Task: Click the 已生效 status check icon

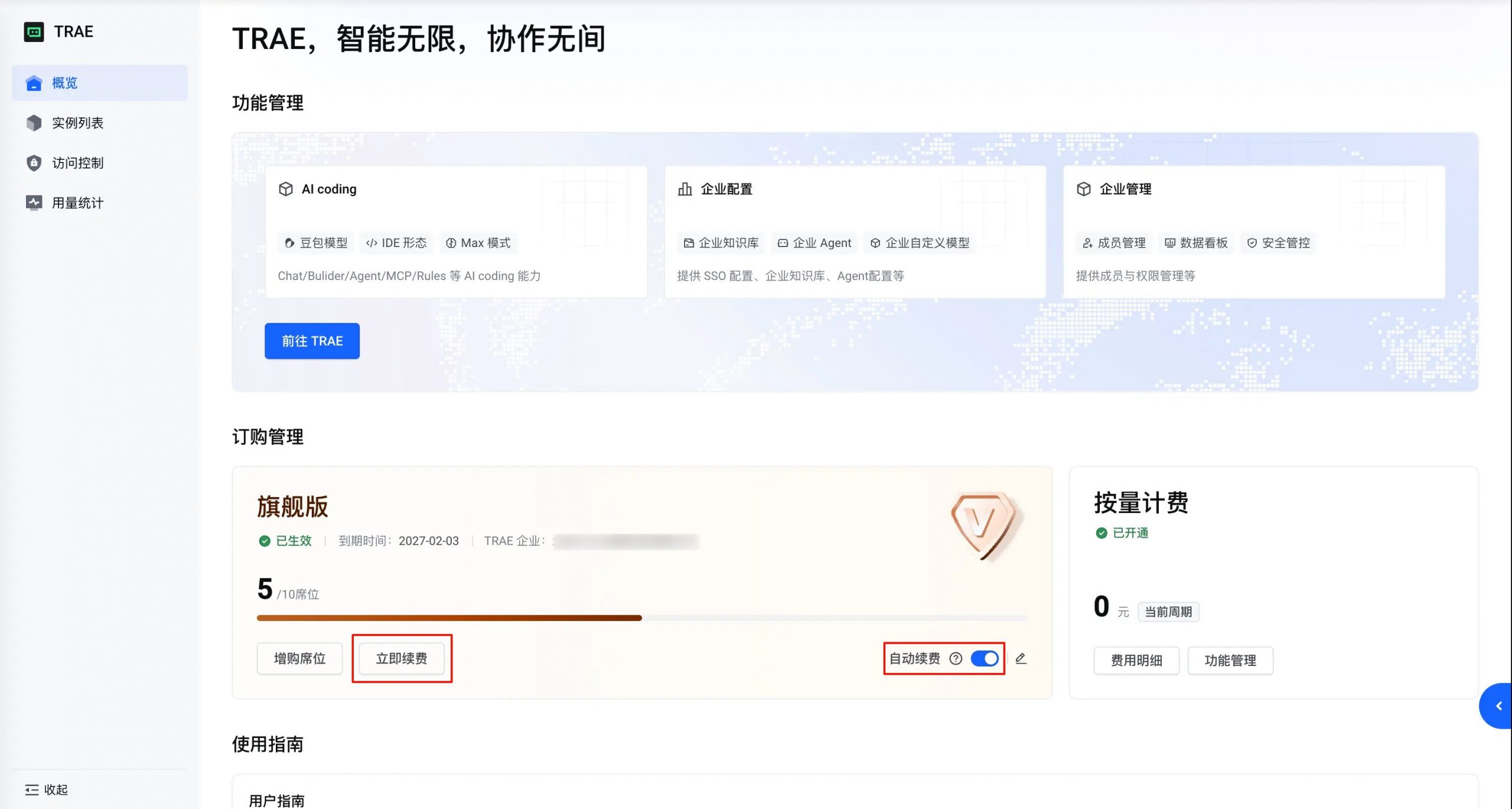Action: tap(265, 541)
